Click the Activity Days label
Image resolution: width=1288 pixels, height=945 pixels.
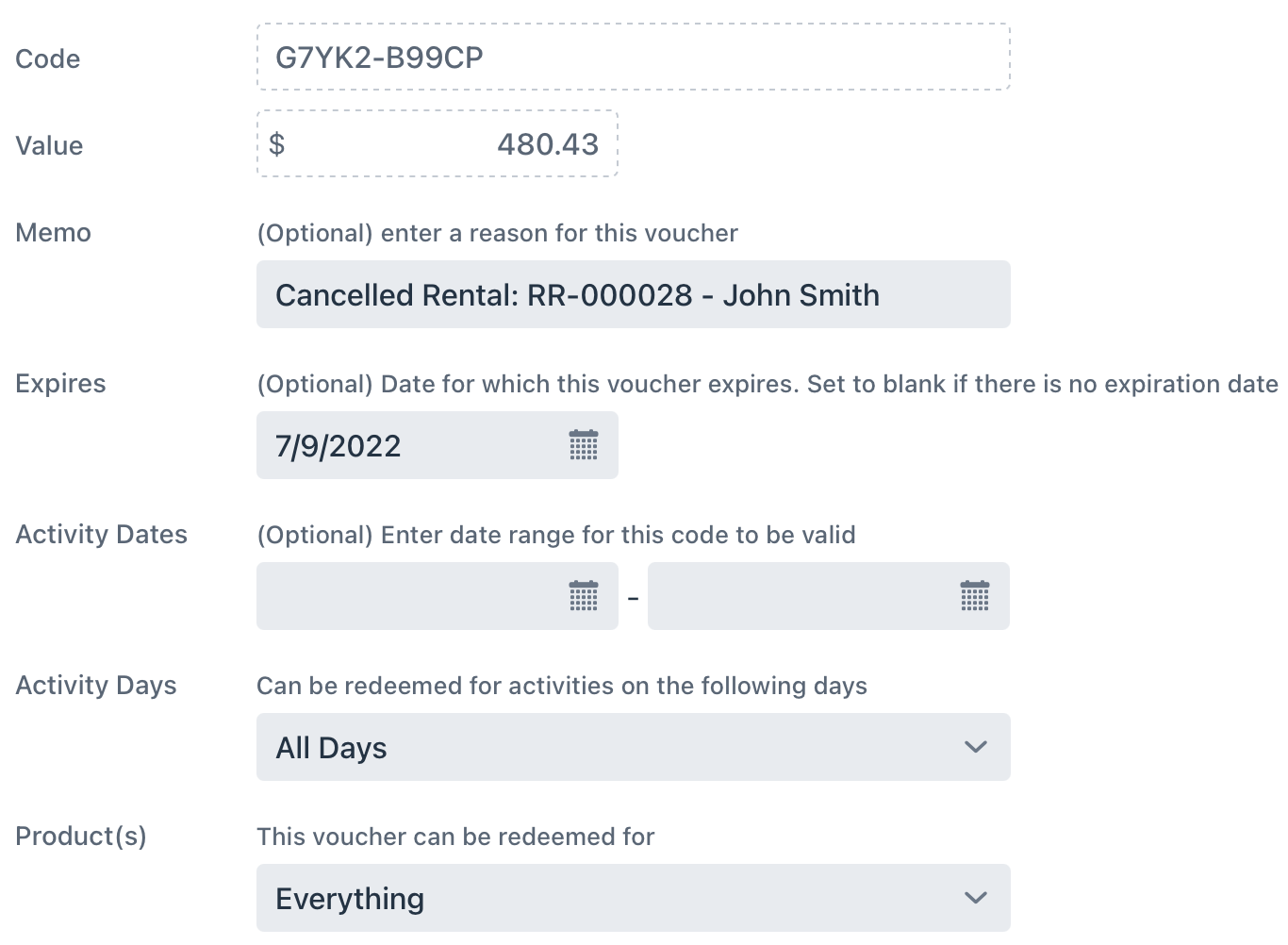pos(96,685)
